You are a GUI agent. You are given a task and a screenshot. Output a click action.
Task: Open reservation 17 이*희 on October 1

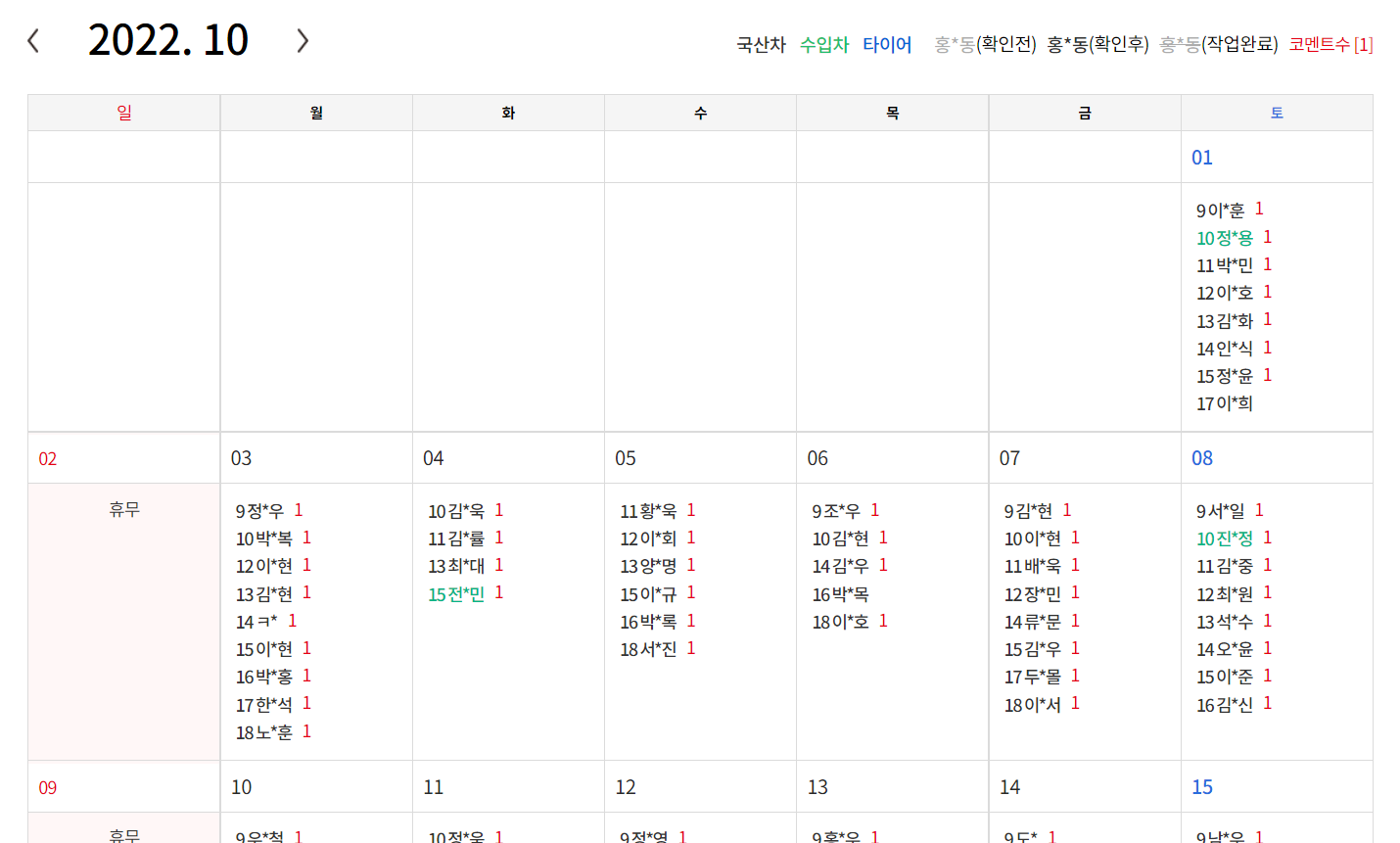coord(1225,403)
